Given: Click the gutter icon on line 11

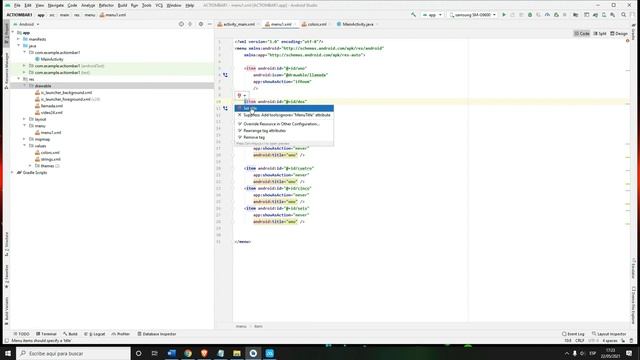Looking at the screenshot, I should 225,108.
